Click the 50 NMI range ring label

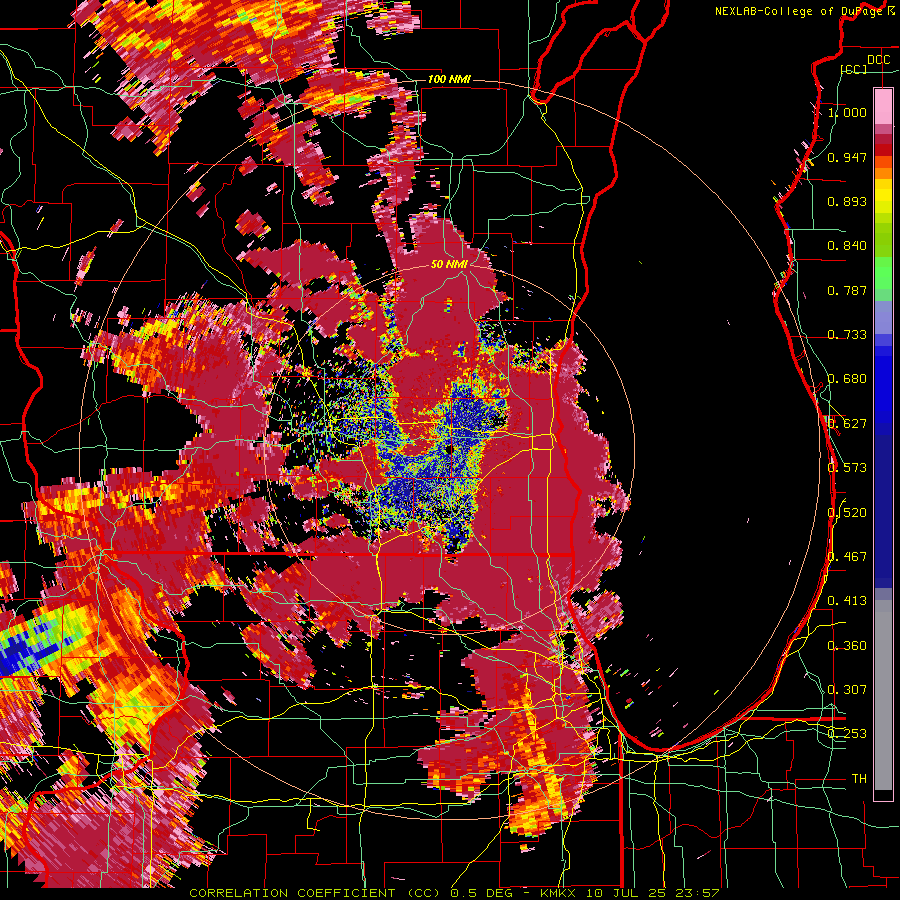[x=449, y=264]
